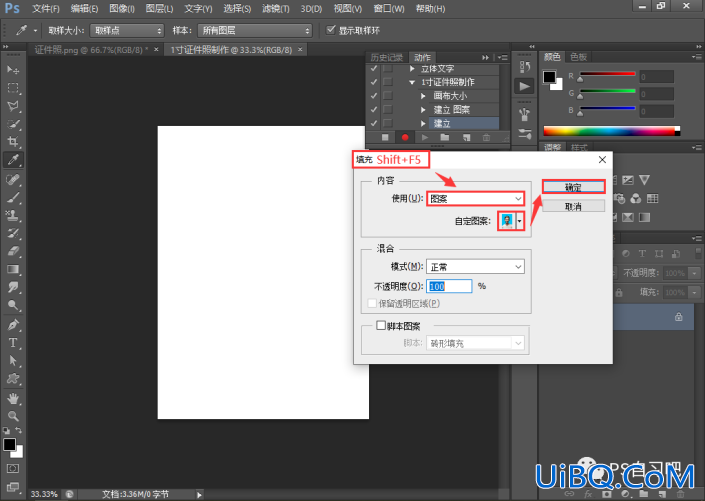This screenshot has height=501, width=705.
Task: Open the 图像 menu
Action: click(x=121, y=9)
